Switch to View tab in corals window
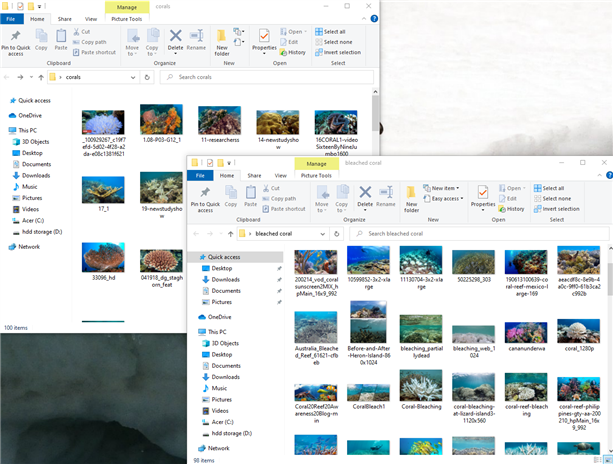This screenshot has width=613, height=464. 91,19
